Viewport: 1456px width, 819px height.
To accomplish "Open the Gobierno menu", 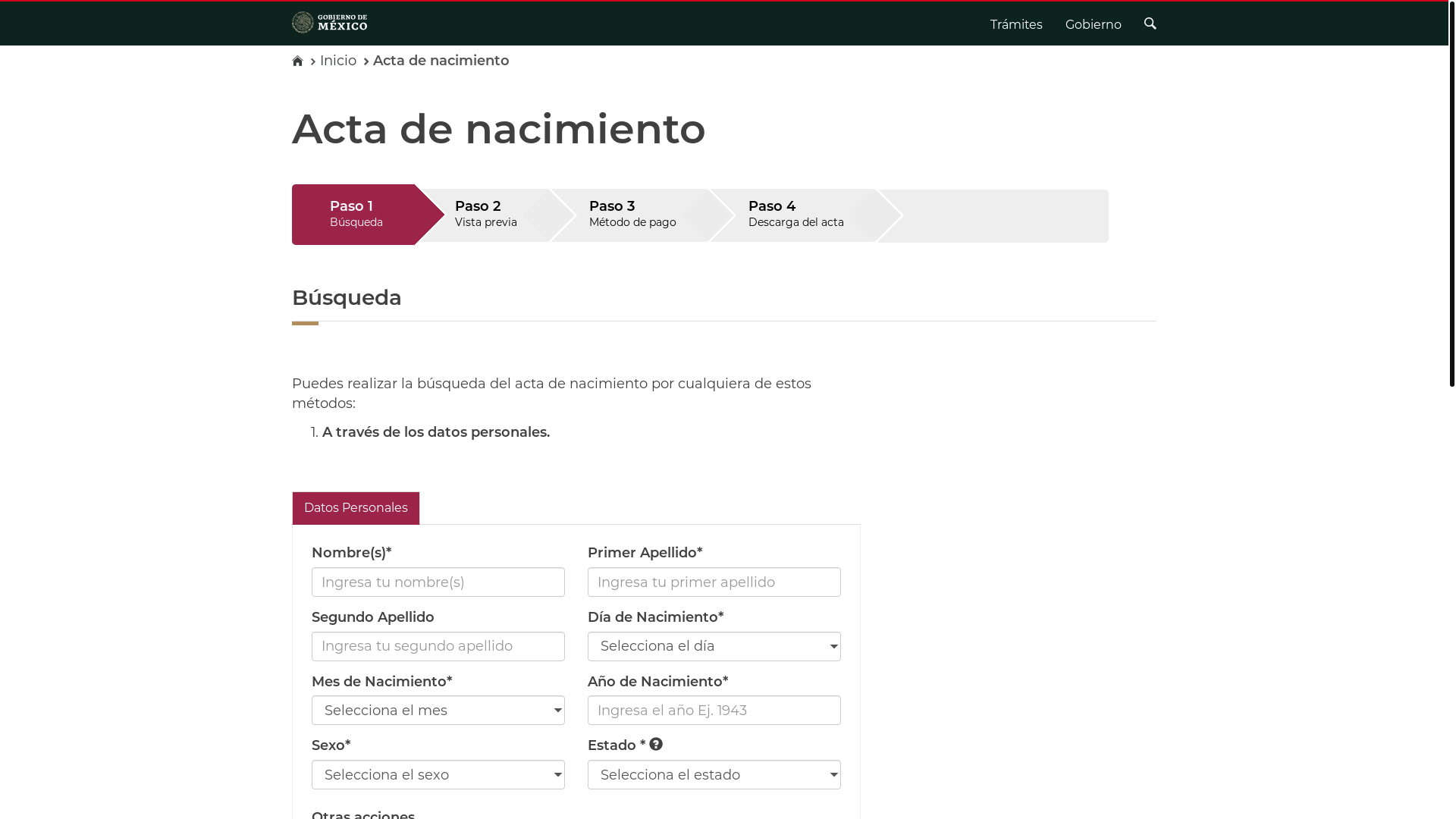I will click(1093, 24).
